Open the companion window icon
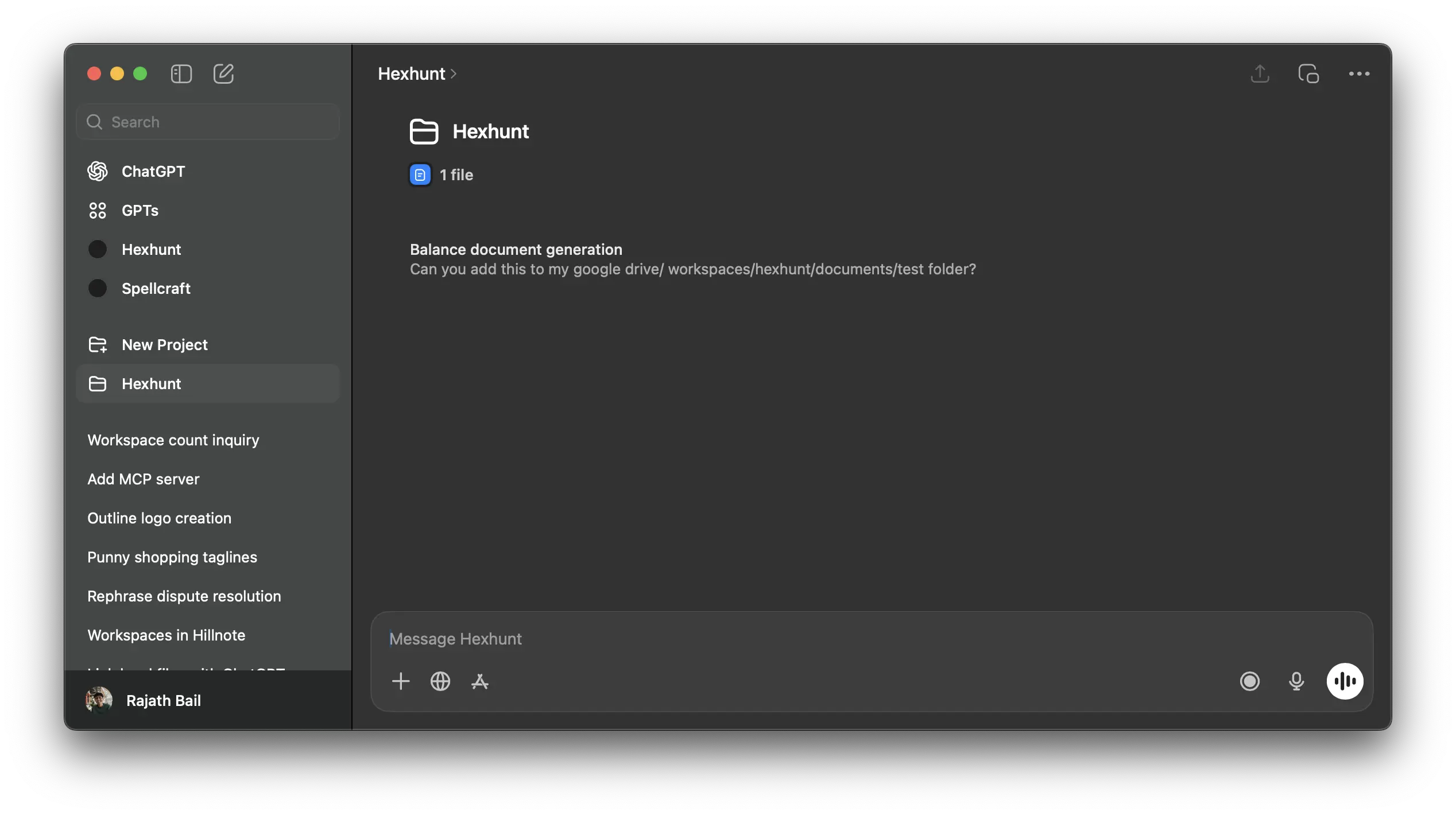Viewport: 1456px width, 815px height. click(x=1308, y=74)
